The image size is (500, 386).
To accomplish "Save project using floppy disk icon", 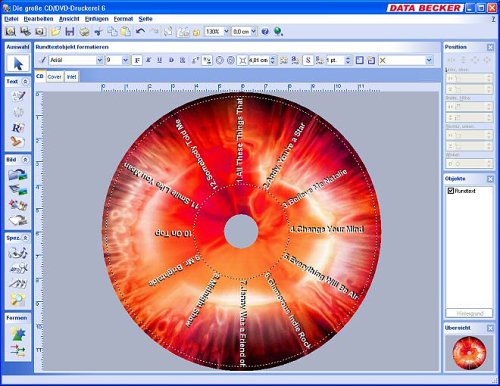I will [x=70, y=32].
